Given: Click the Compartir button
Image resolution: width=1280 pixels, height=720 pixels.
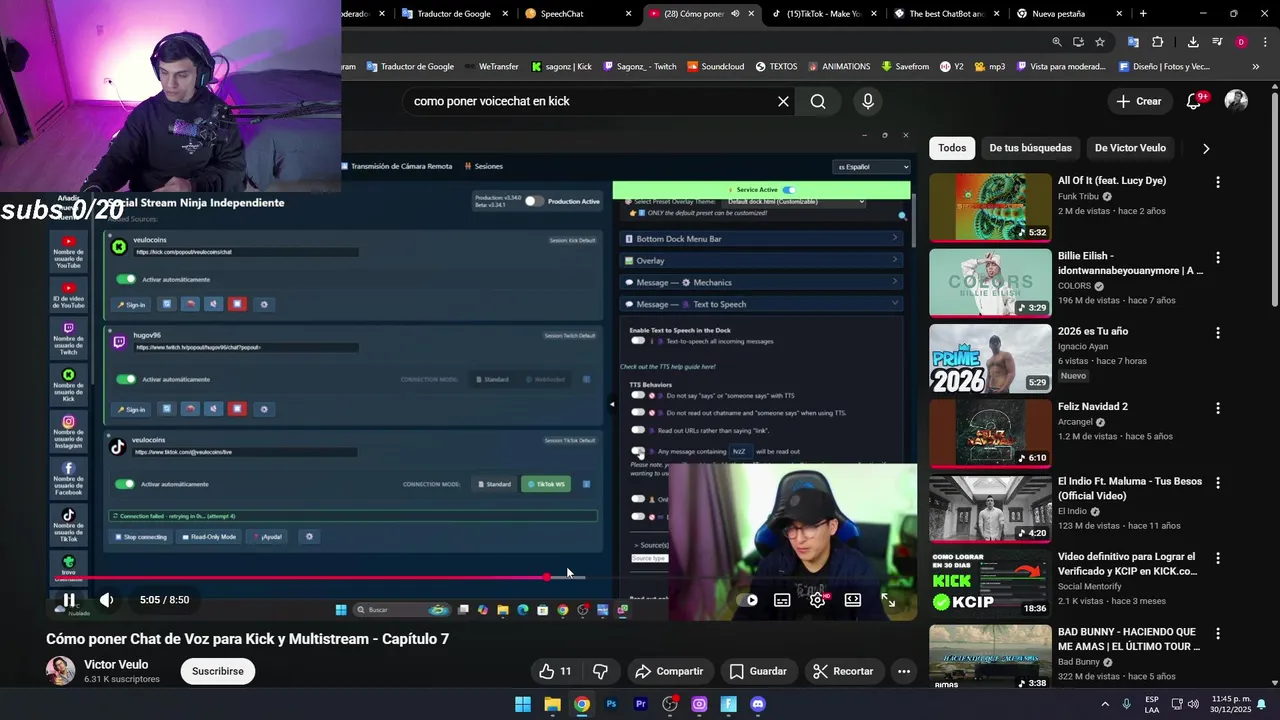Looking at the screenshot, I should tap(669, 671).
